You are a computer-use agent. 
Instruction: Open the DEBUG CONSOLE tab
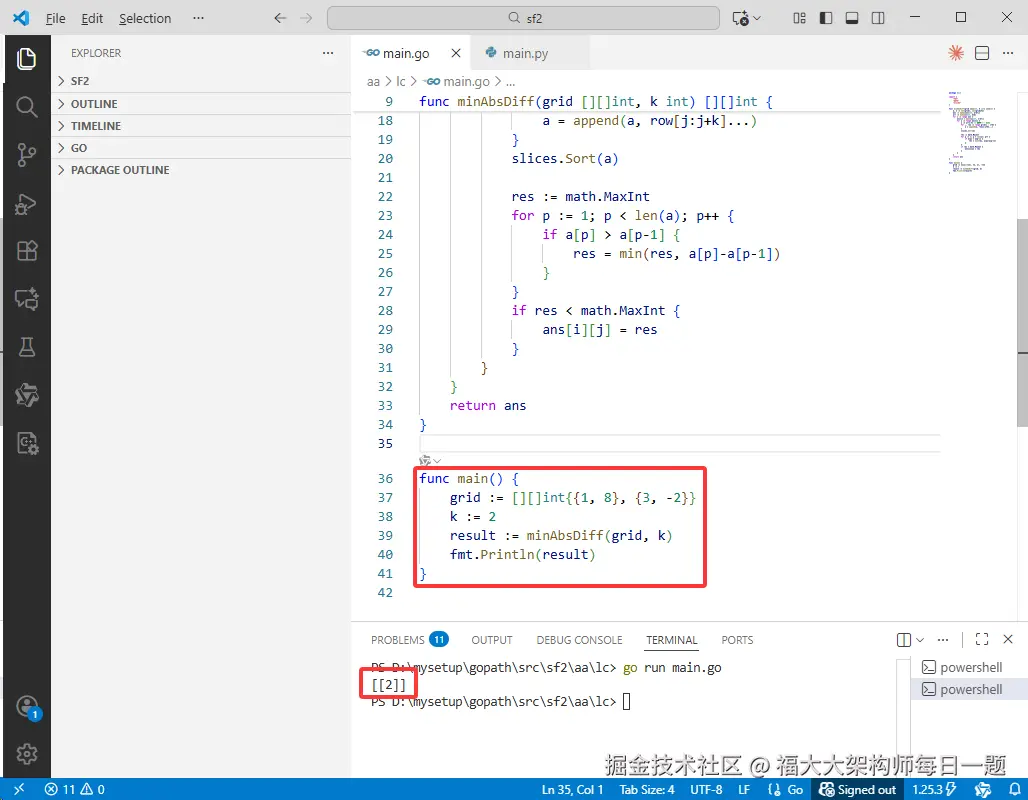click(x=579, y=639)
